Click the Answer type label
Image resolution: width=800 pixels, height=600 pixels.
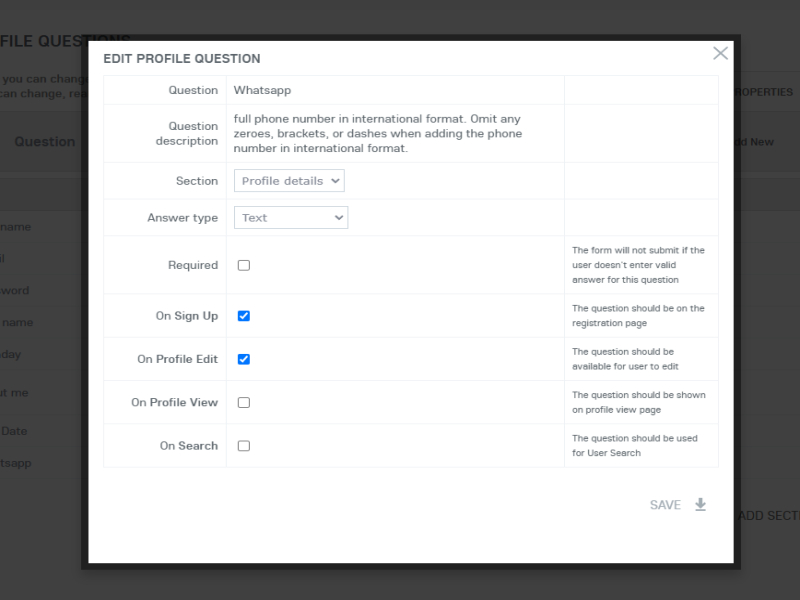coord(182,217)
